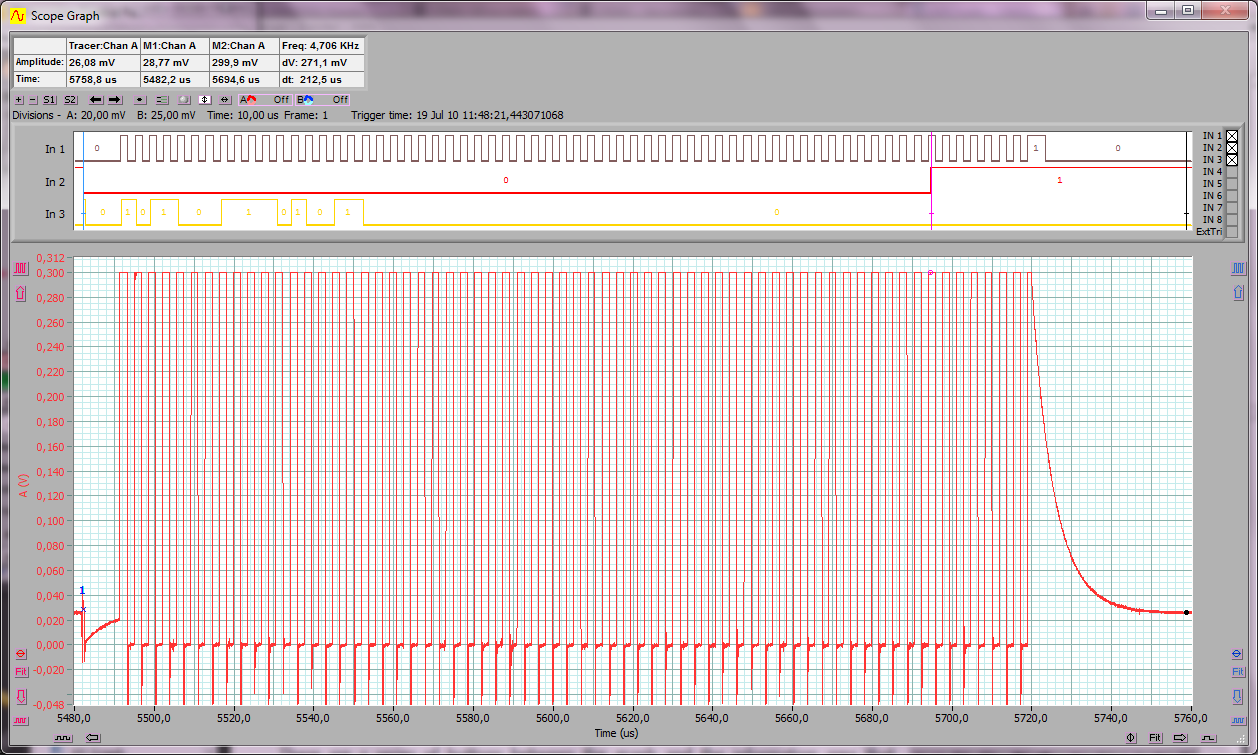Screen dimensions: 1258x755
Task: Click right axis shift-down arrow icon
Action: pyautogui.click(x=1239, y=696)
